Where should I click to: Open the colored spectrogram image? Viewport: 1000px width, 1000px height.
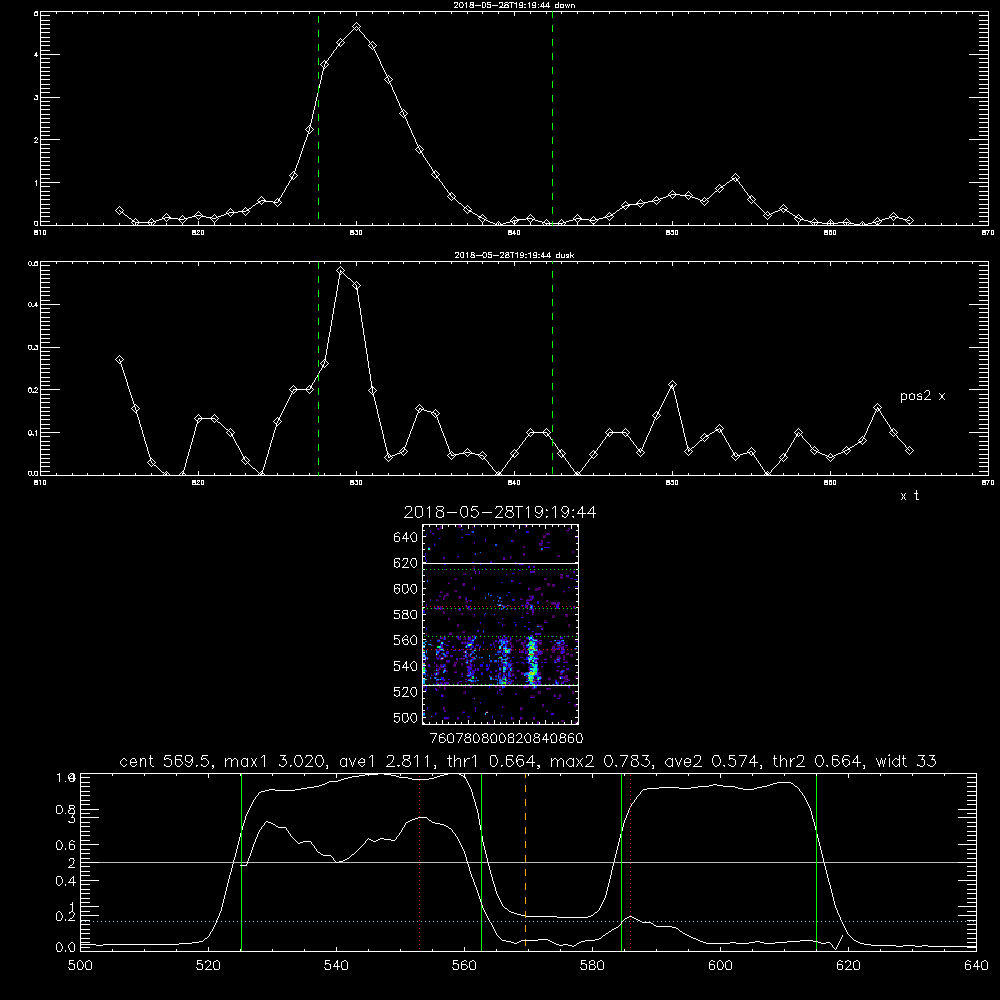500,624
